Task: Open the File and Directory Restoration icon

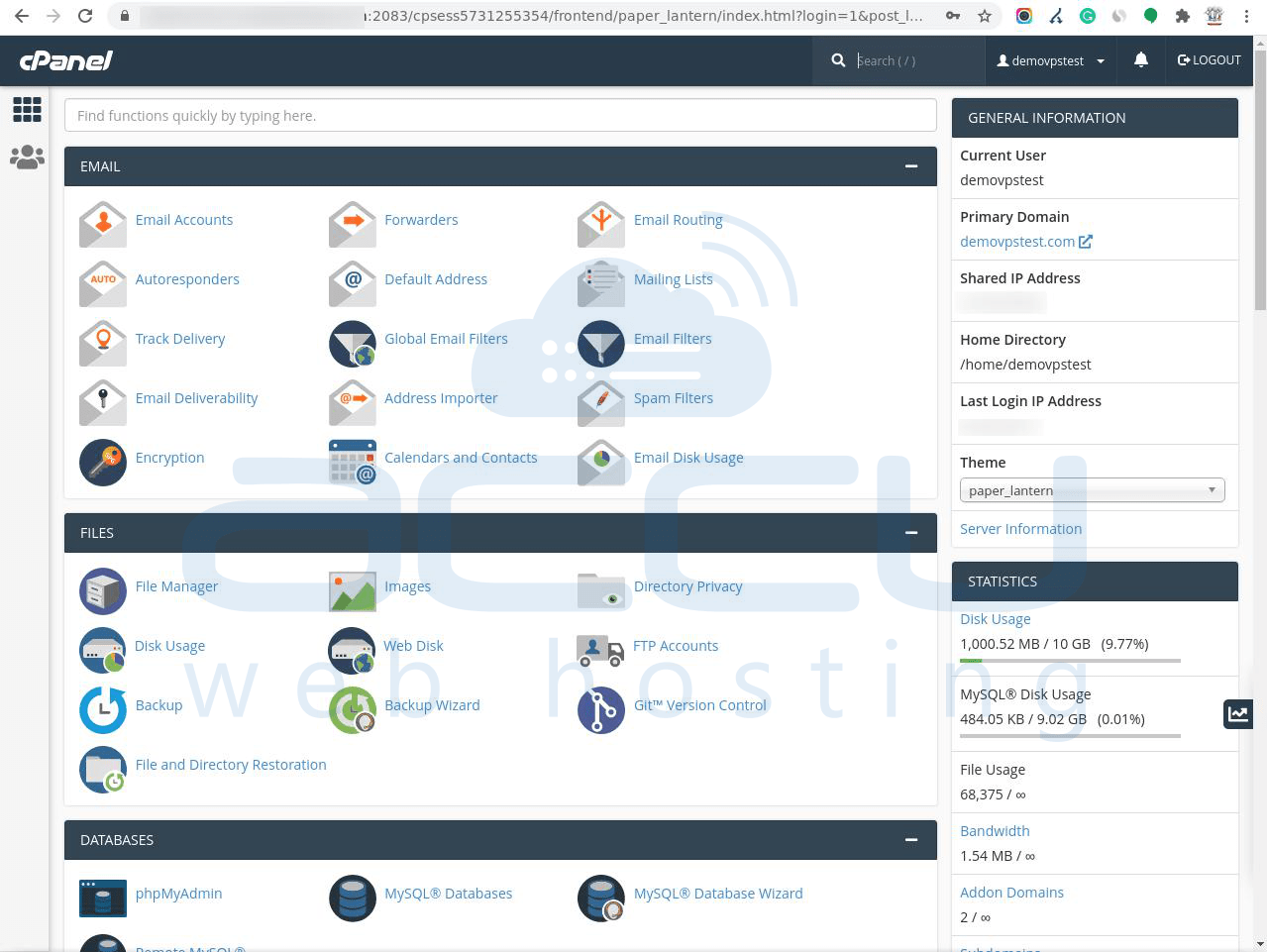Action: coord(103,770)
